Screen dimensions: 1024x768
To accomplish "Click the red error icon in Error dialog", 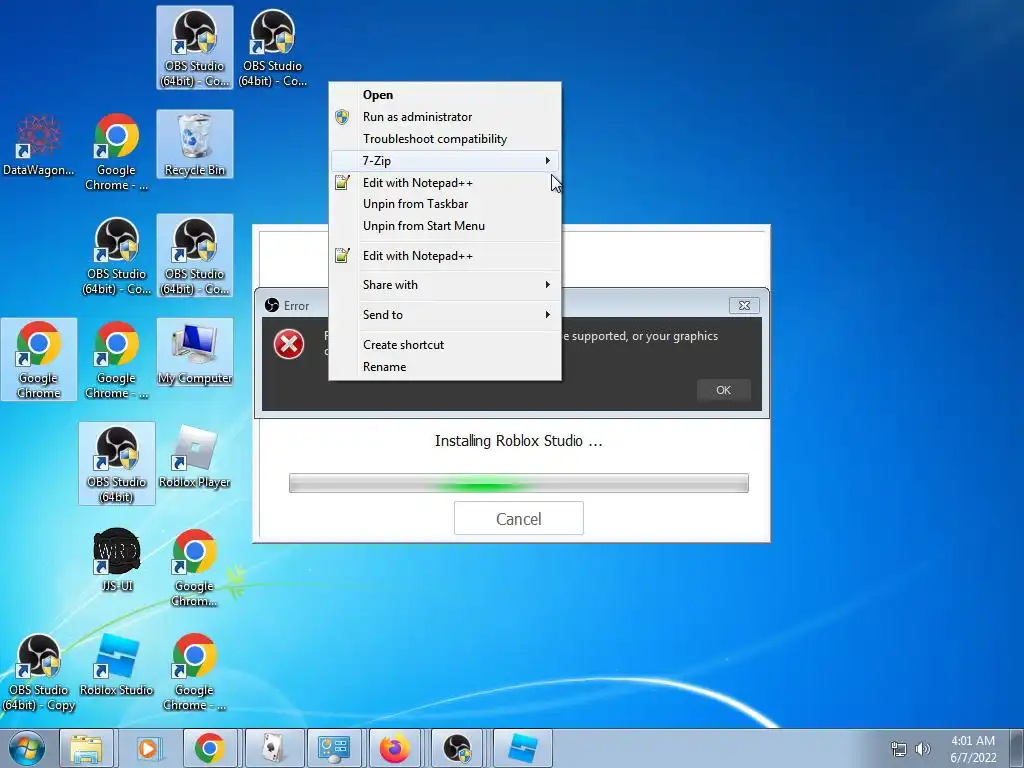I will pyautogui.click(x=289, y=344).
